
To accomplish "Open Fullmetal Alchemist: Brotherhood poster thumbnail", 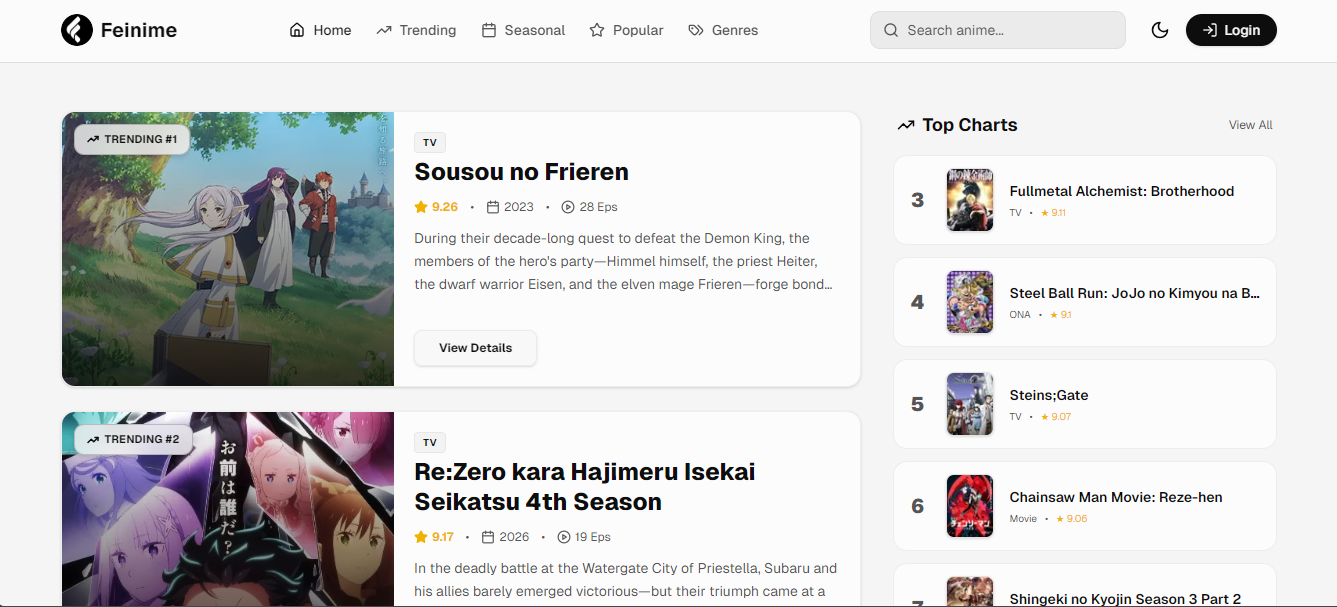I will (970, 200).
